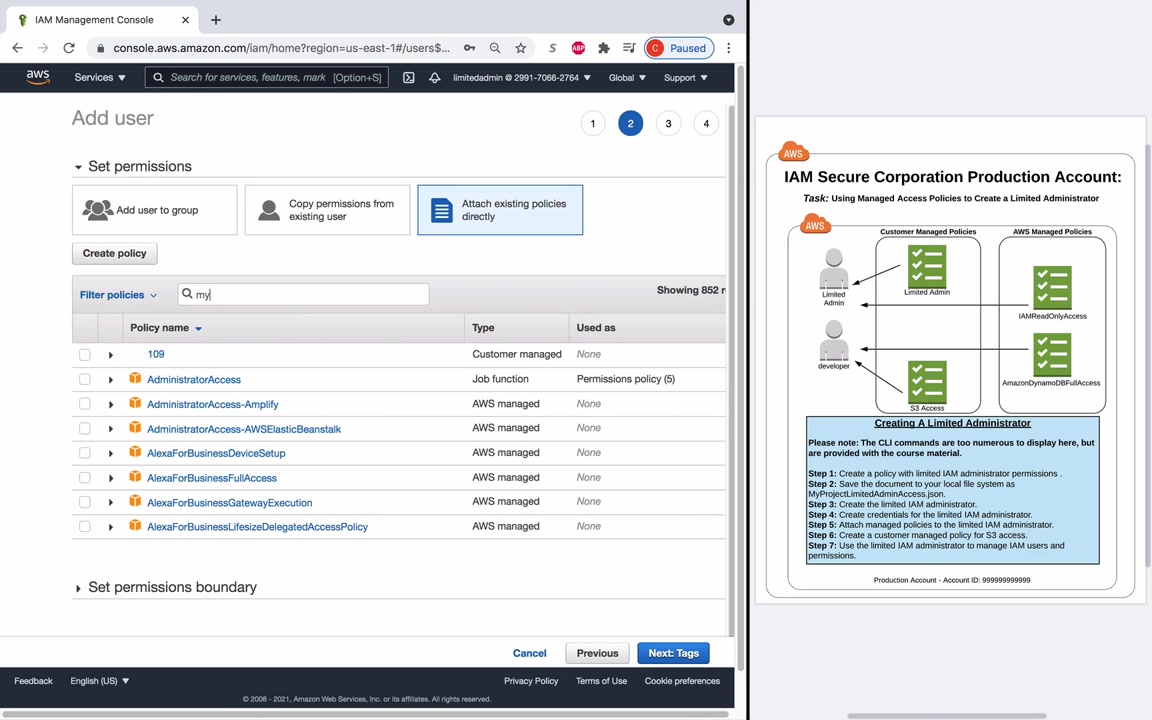Image resolution: width=1152 pixels, height=720 pixels.
Task: Close the IAM Management Console tab
Action: pyautogui.click(x=185, y=20)
